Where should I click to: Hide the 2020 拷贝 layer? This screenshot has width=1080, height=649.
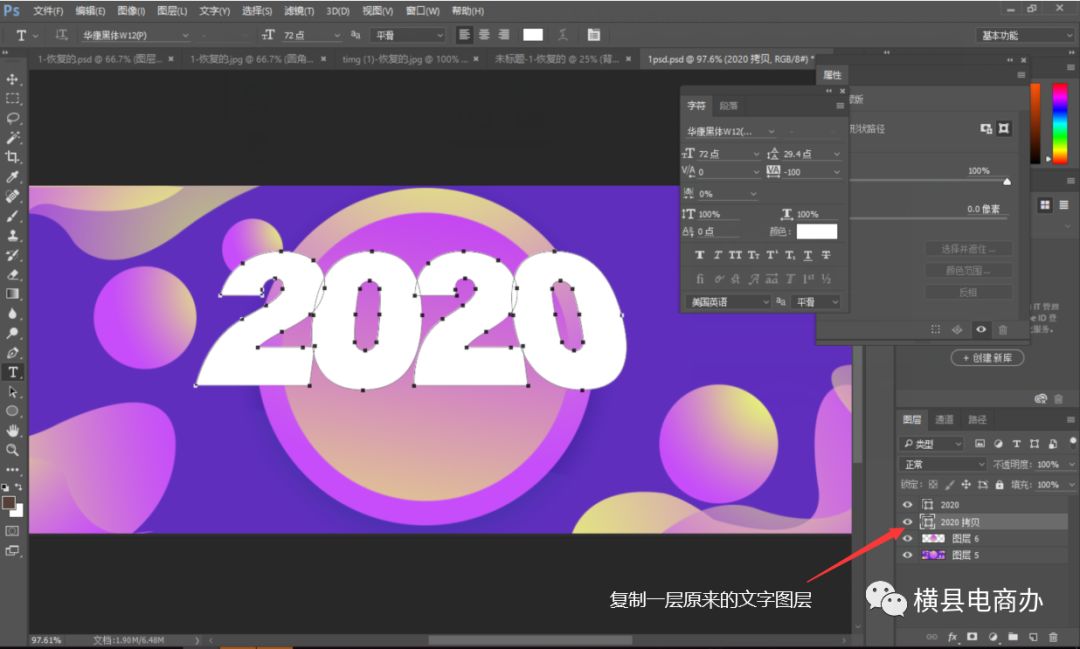click(907, 522)
